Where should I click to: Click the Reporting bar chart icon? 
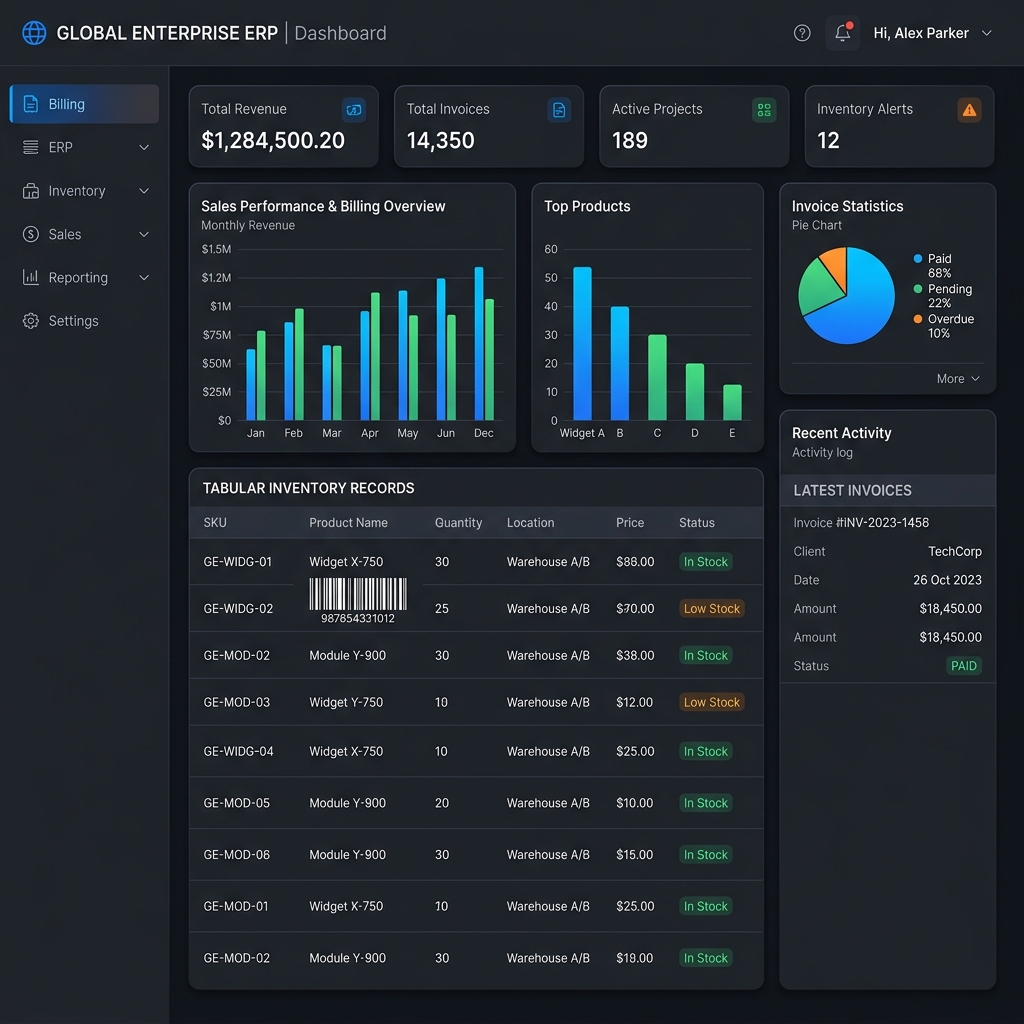coord(31,277)
